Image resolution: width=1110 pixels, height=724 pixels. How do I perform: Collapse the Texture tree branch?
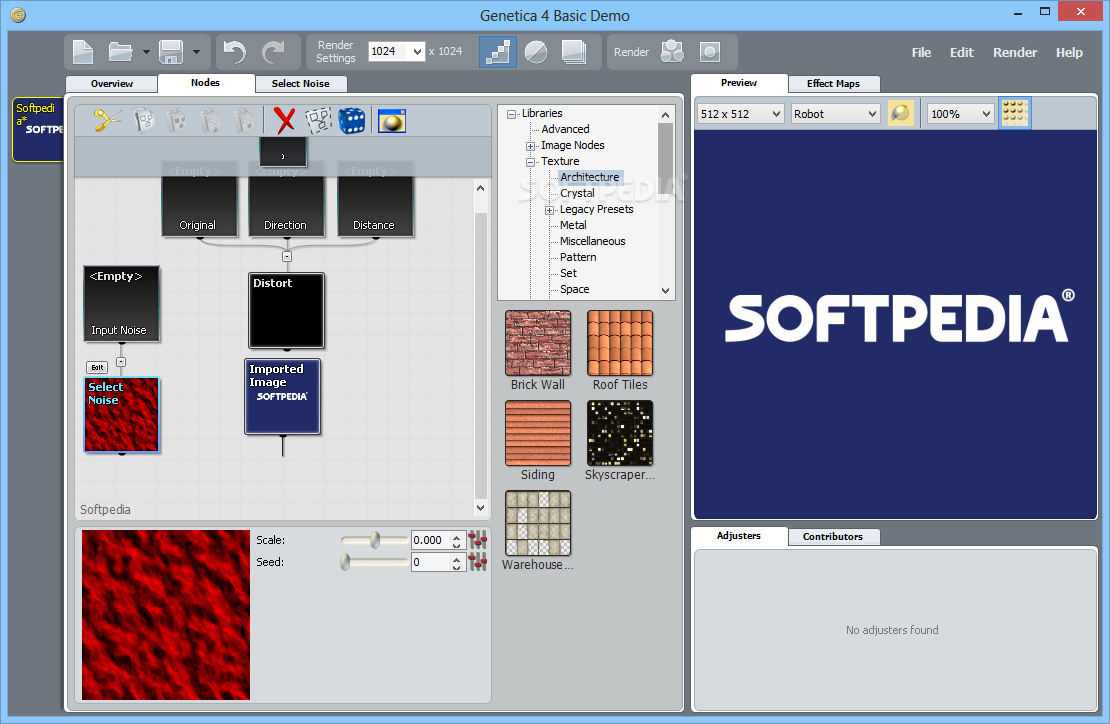click(x=530, y=162)
